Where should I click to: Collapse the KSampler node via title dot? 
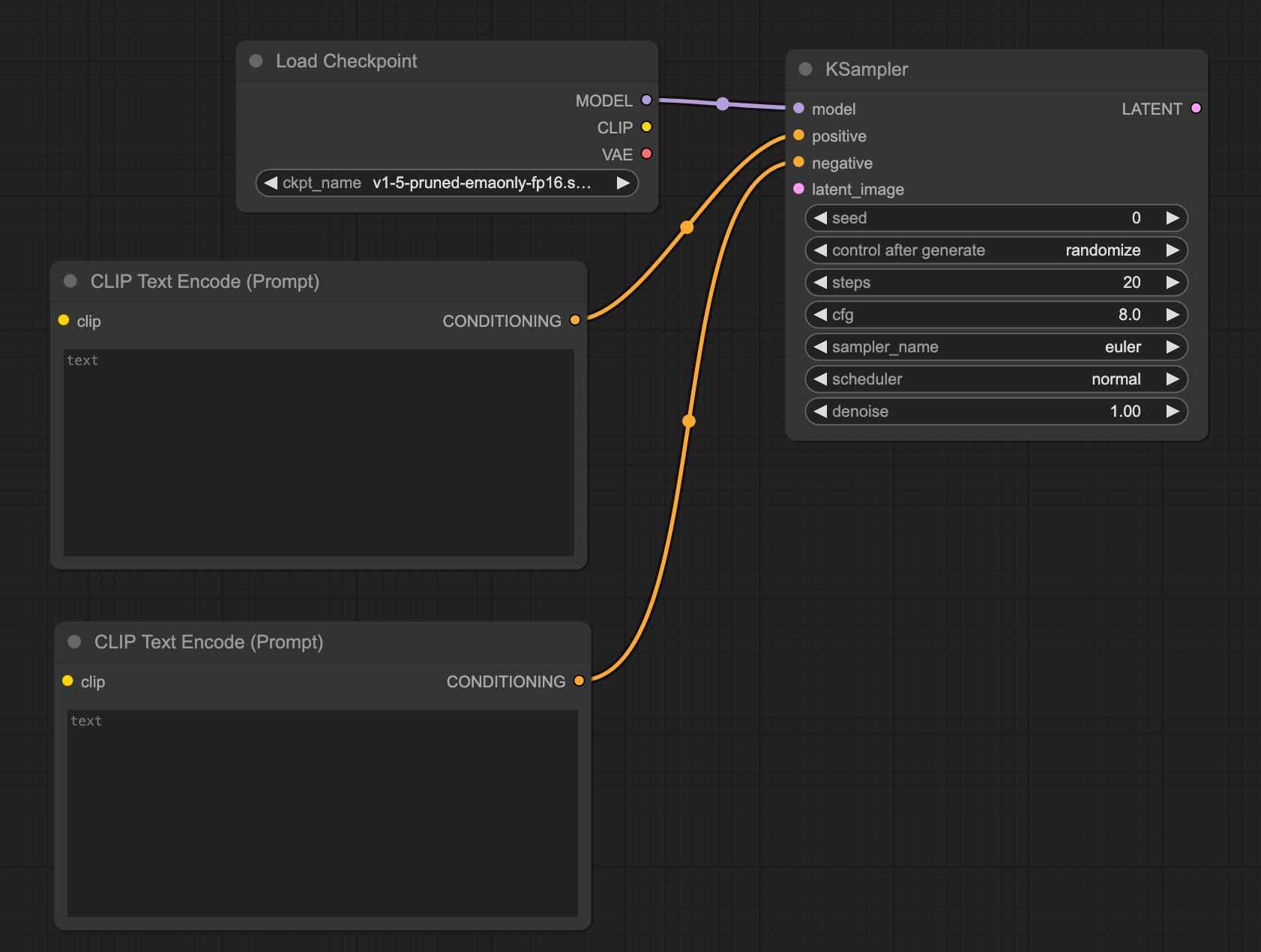point(805,69)
